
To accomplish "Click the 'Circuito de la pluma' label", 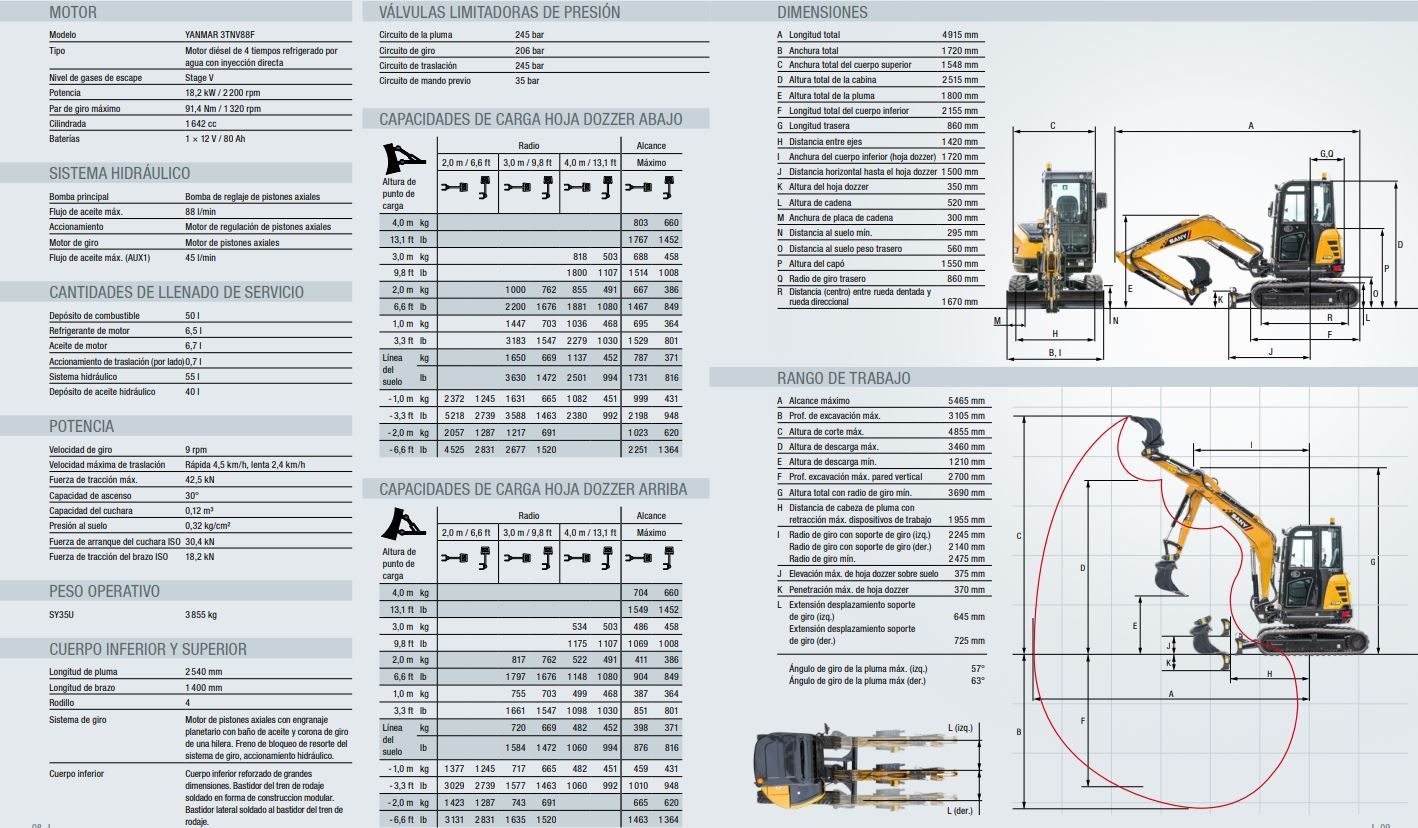I will click(x=418, y=35).
